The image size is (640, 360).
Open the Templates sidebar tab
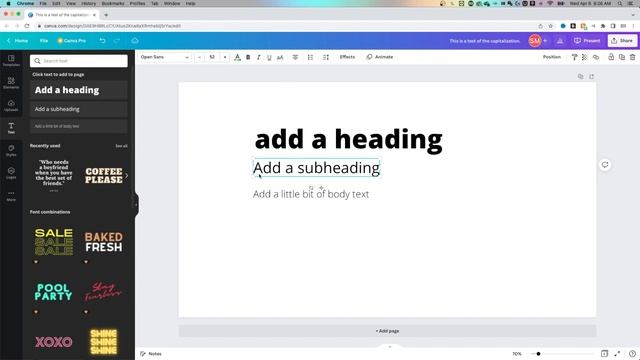coord(11,60)
